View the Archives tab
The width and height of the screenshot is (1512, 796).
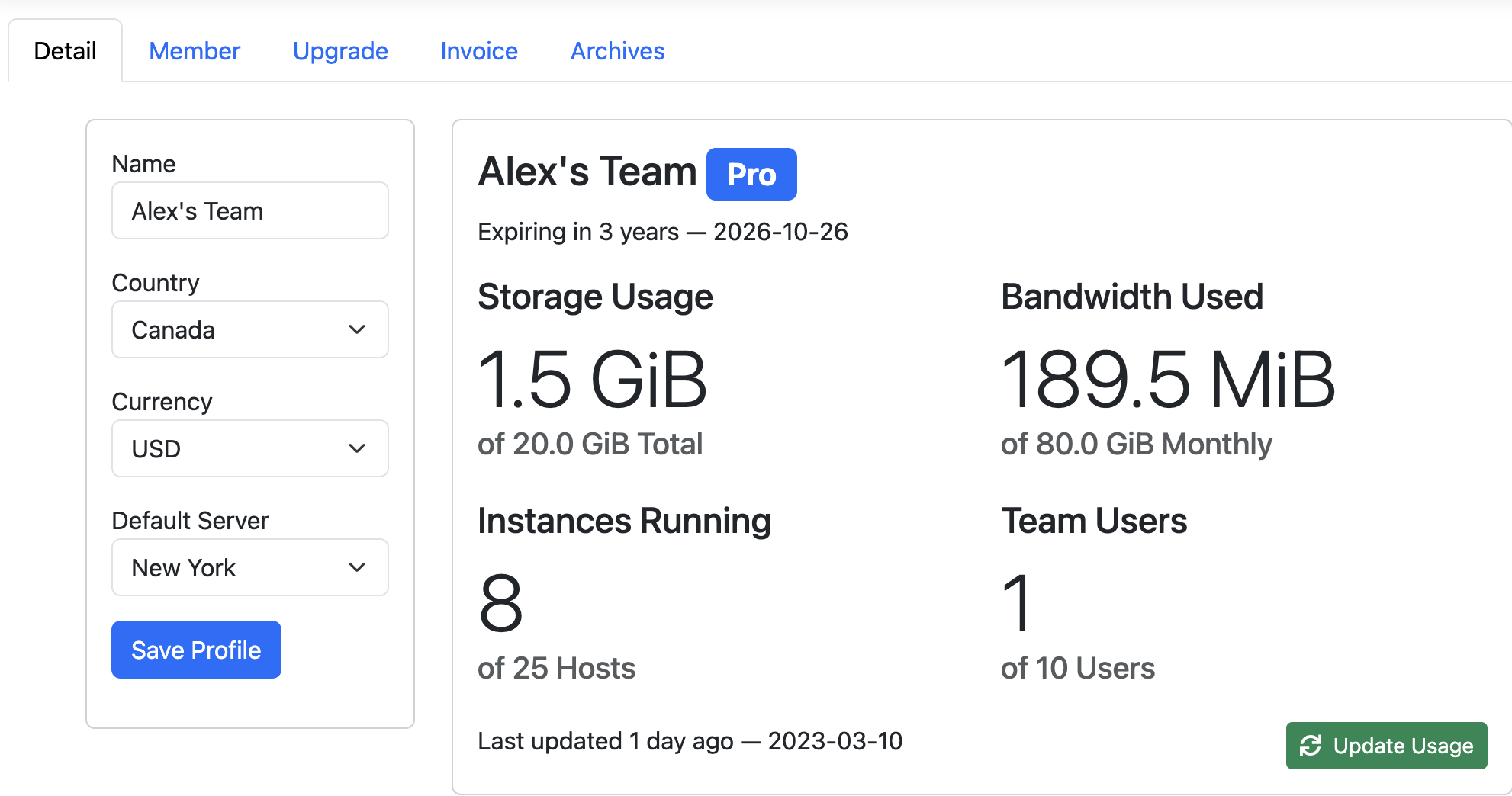(x=617, y=51)
